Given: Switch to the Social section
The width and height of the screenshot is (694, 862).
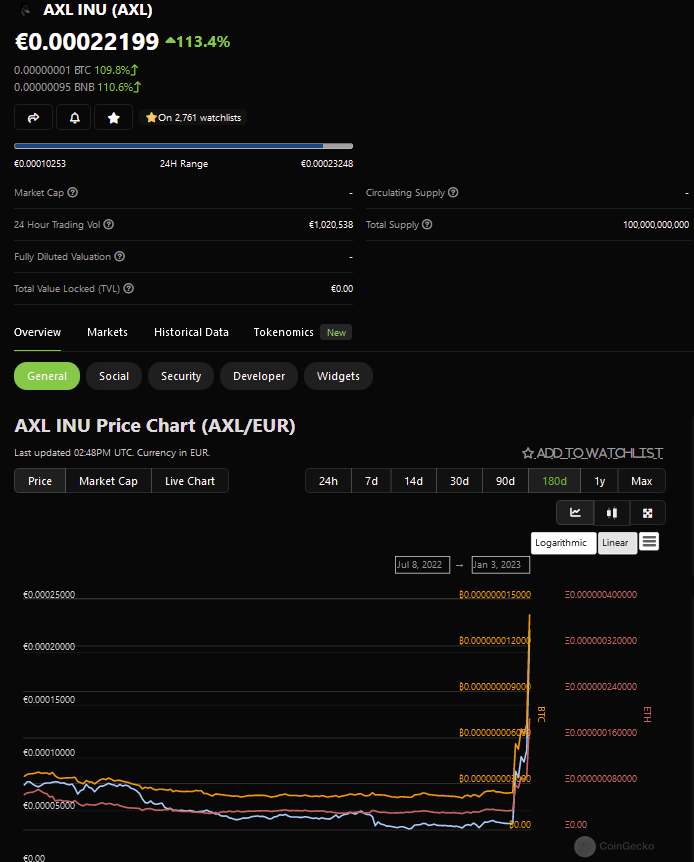Looking at the screenshot, I should click(114, 376).
